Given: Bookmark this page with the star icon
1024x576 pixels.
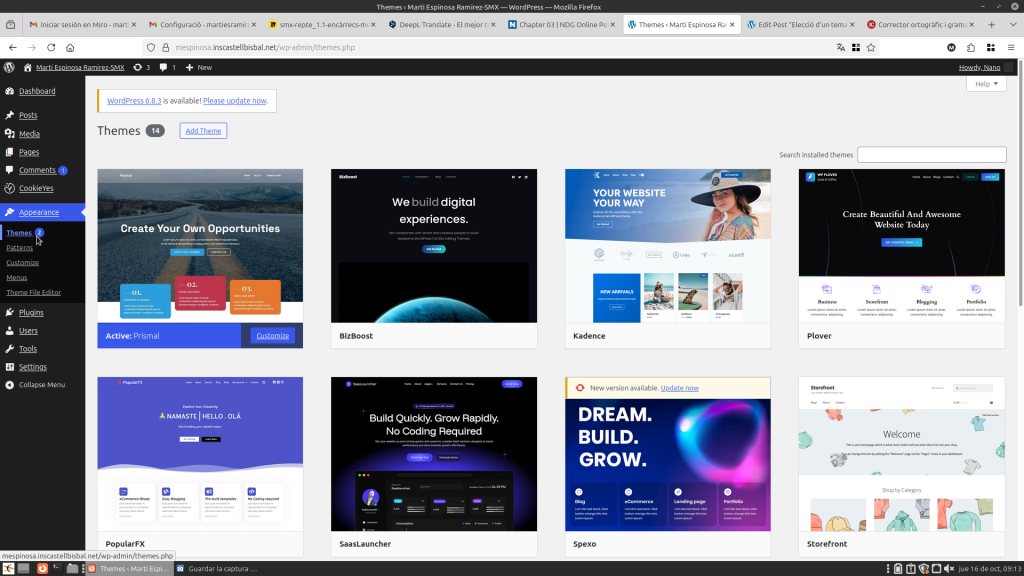Looking at the screenshot, I should pyautogui.click(x=871, y=47).
